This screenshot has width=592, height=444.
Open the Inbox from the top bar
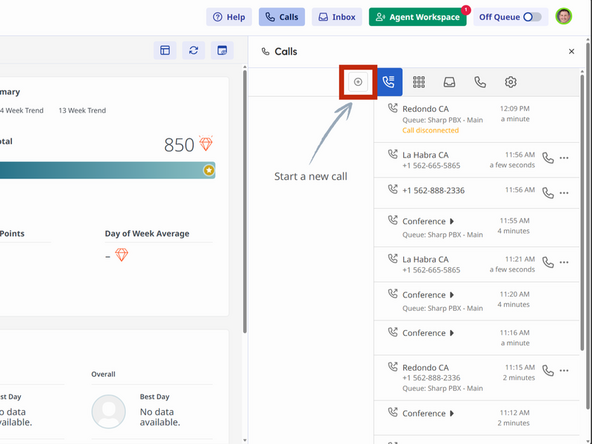pos(337,17)
